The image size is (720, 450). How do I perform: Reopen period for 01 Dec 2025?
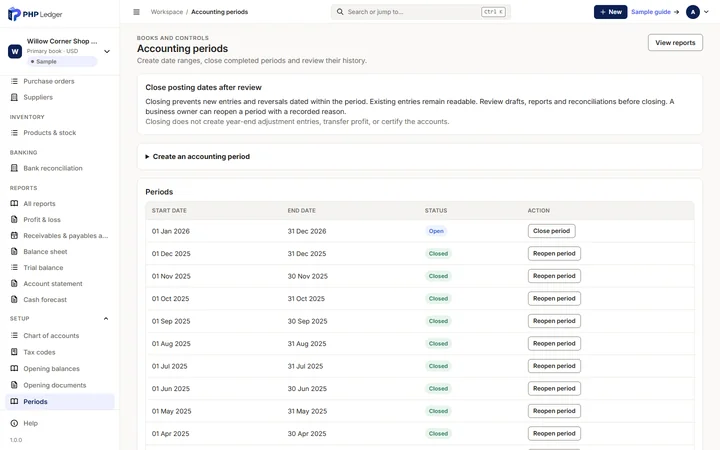554,253
